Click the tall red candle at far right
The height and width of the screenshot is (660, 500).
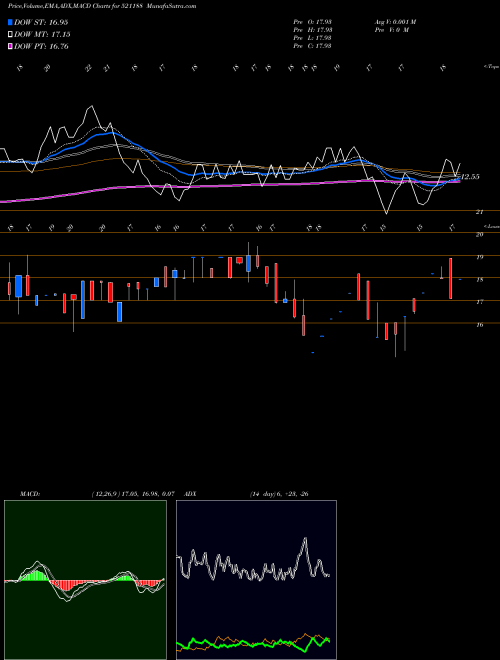click(451, 279)
